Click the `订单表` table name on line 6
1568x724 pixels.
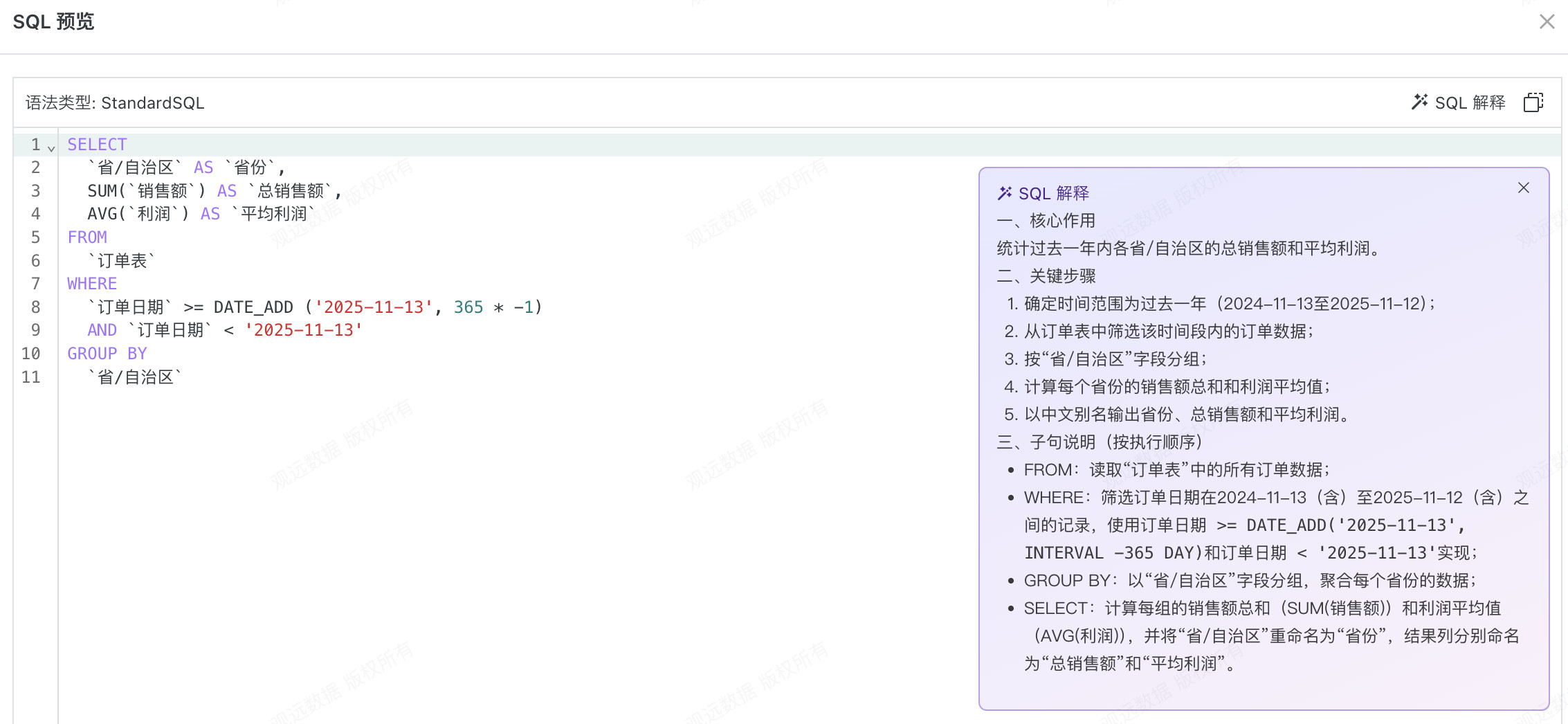pos(122,261)
